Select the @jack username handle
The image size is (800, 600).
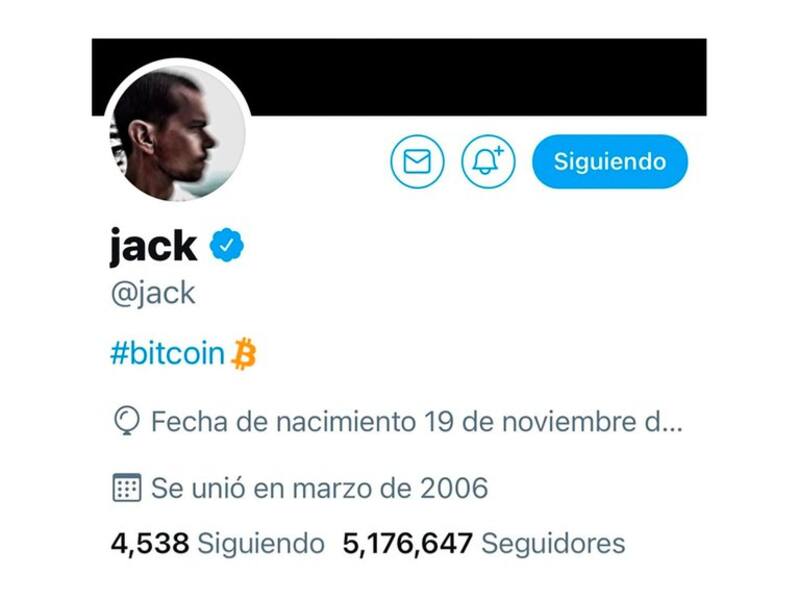(153, 293)
